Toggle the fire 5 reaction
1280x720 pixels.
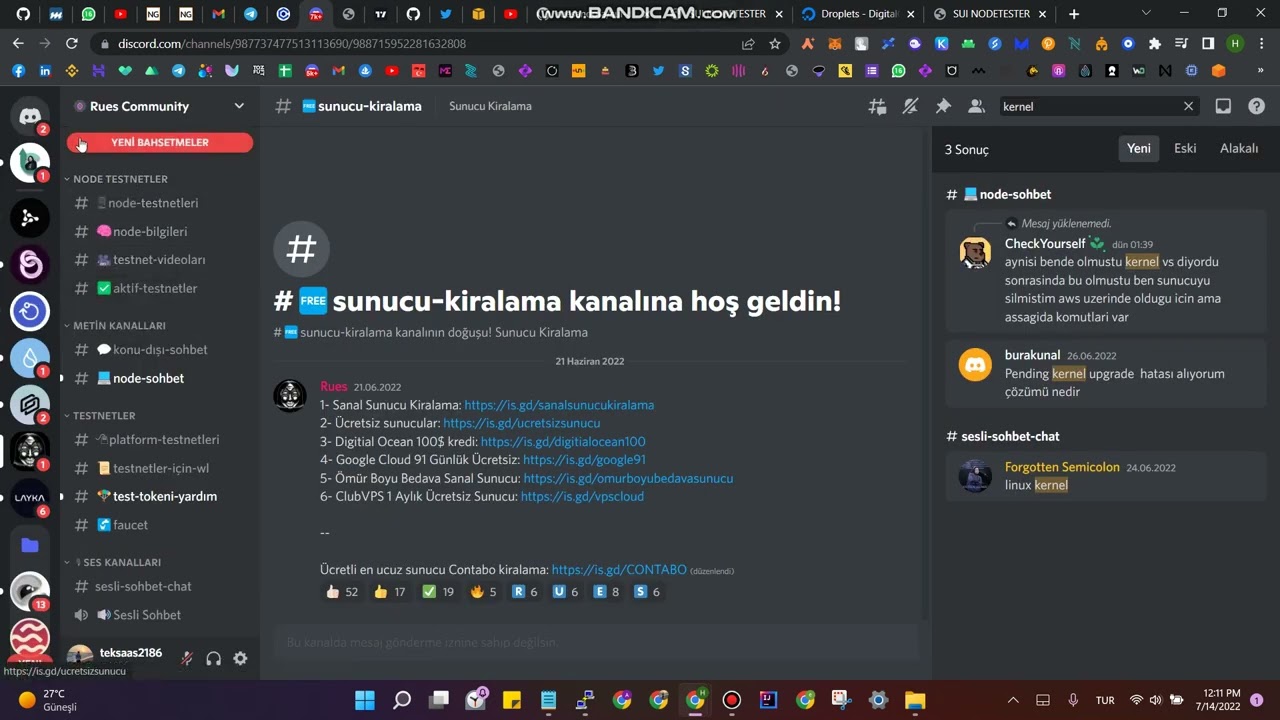coord(483,592)
